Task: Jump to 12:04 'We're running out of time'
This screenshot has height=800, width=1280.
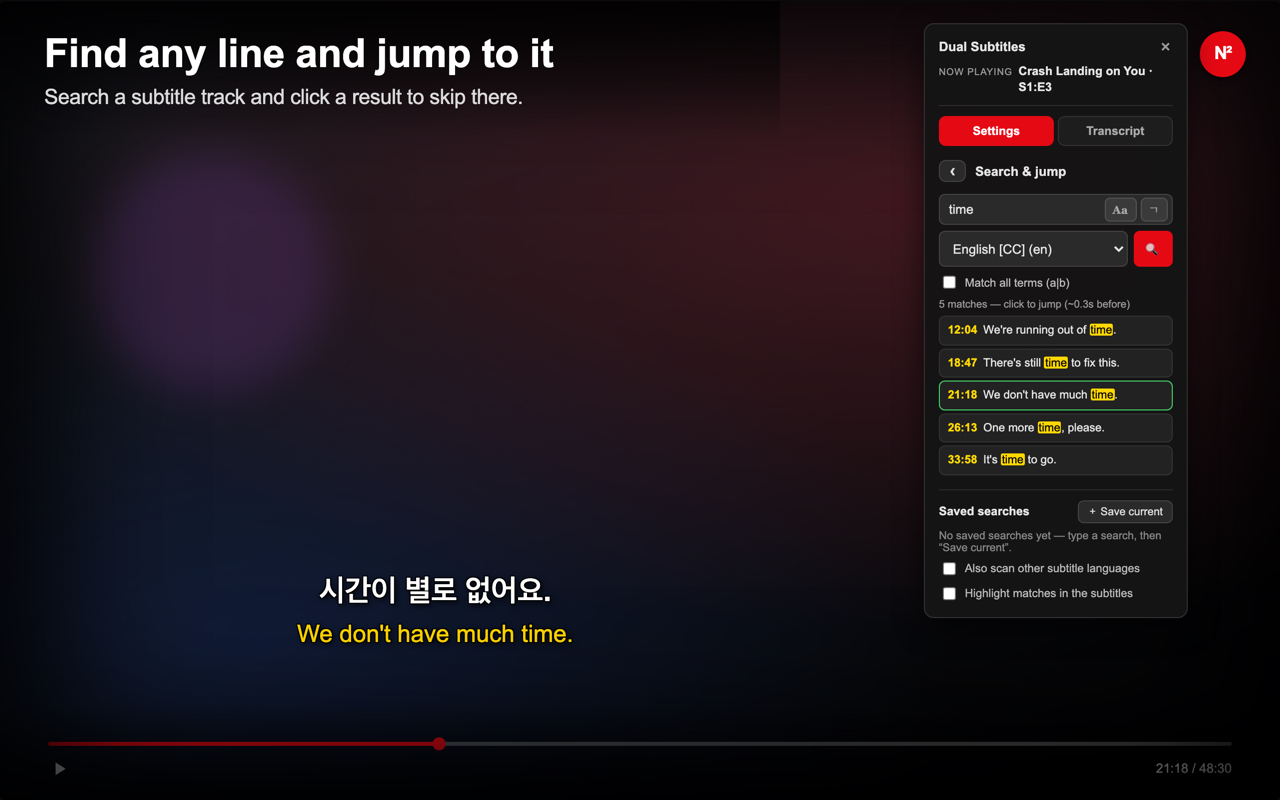Action: click(x=1055, y=330)
